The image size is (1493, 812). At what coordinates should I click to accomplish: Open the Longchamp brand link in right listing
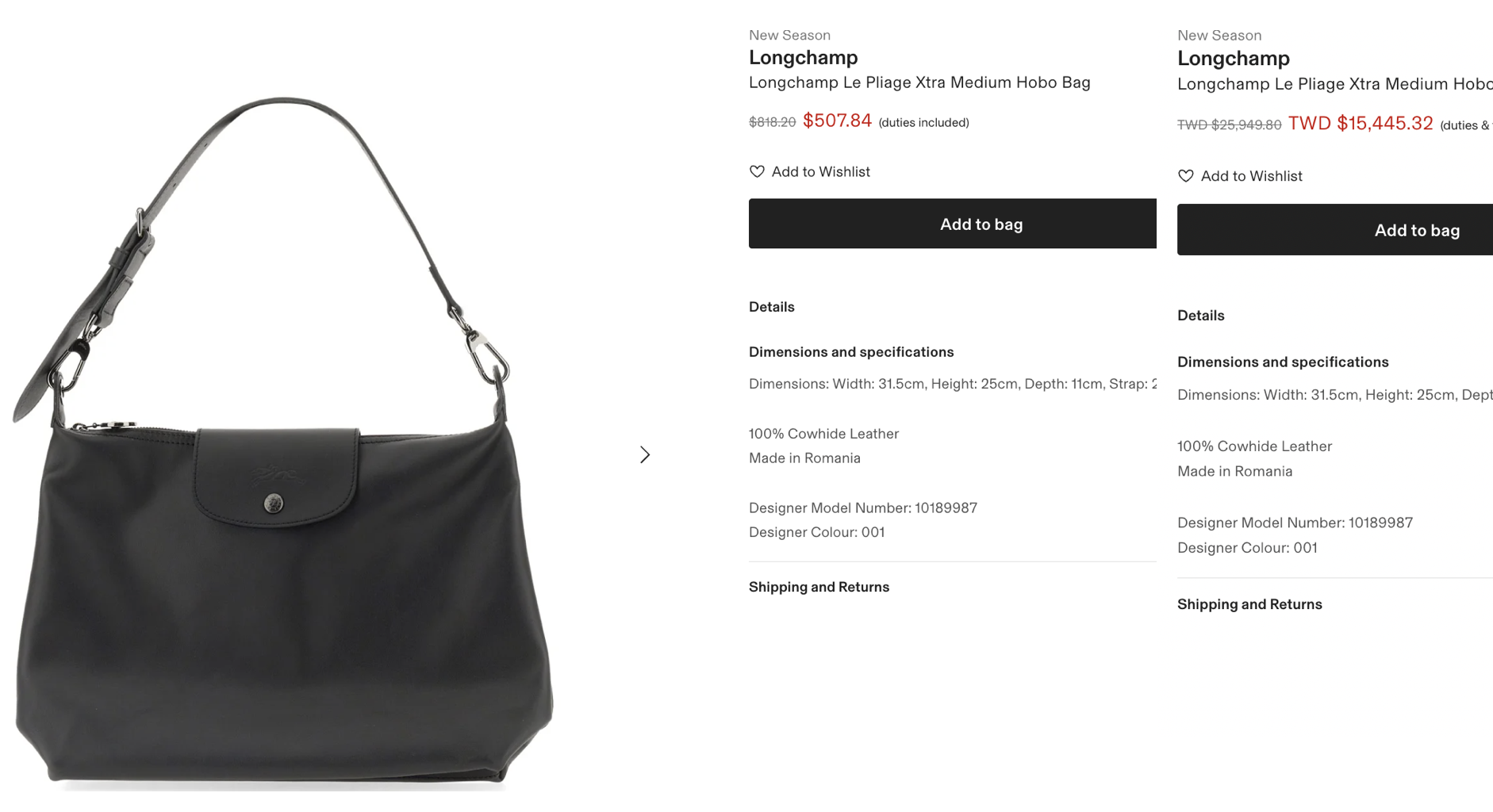point(1233,58)
